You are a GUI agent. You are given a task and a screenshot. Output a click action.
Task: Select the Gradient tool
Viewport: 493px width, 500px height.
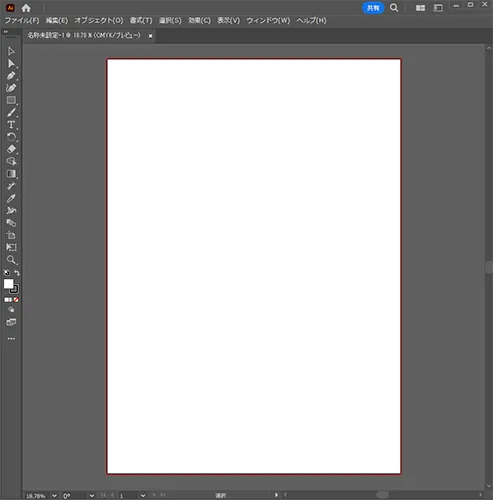[11, 174]
